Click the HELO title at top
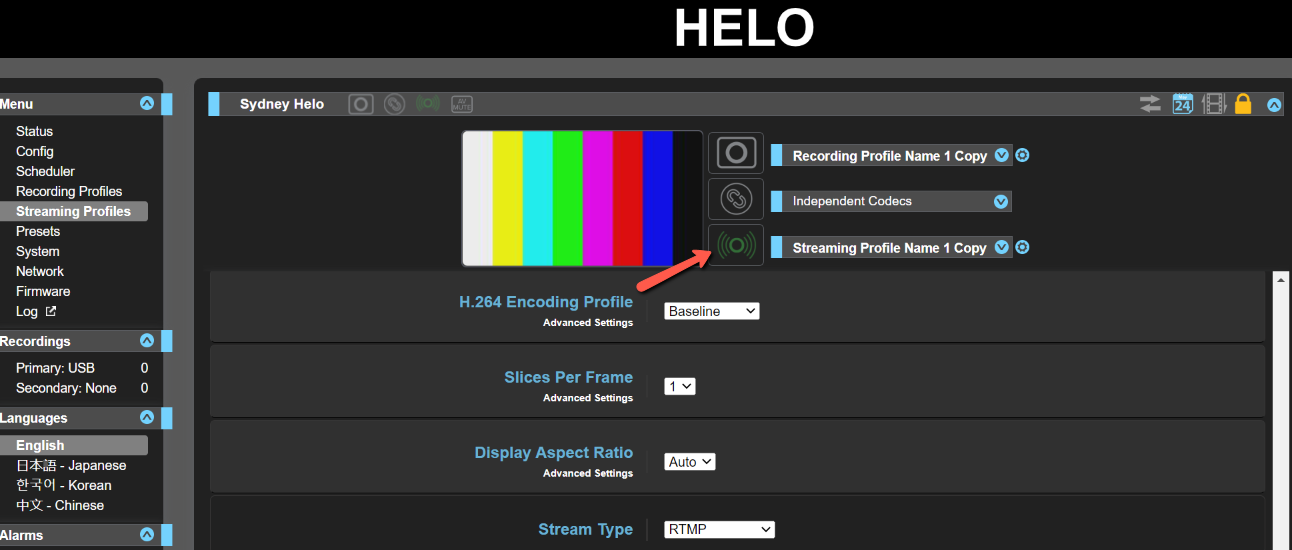The height and width of the screenshot is (550, 1292). 744,28
